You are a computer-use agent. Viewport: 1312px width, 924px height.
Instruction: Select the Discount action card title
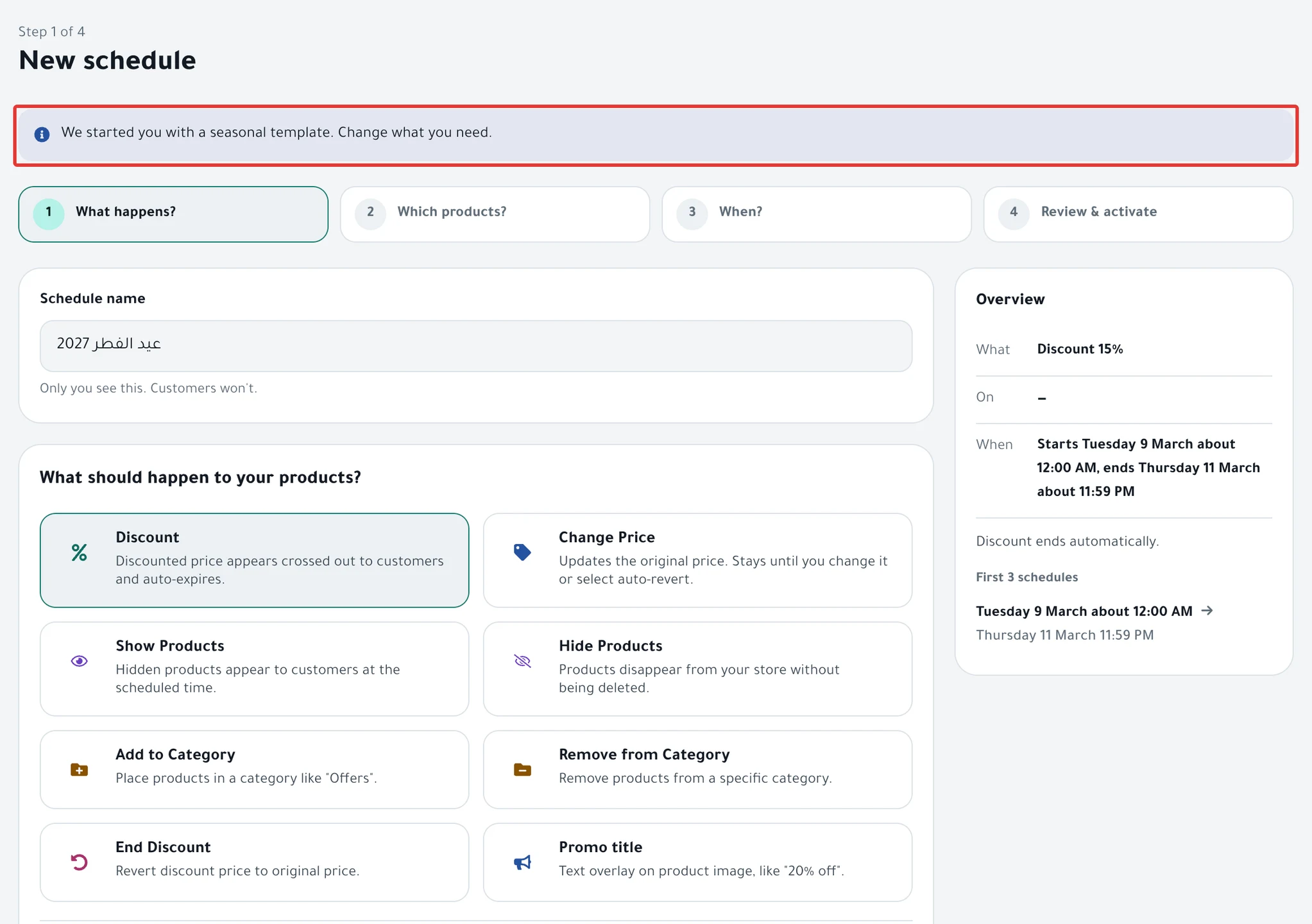147,537
